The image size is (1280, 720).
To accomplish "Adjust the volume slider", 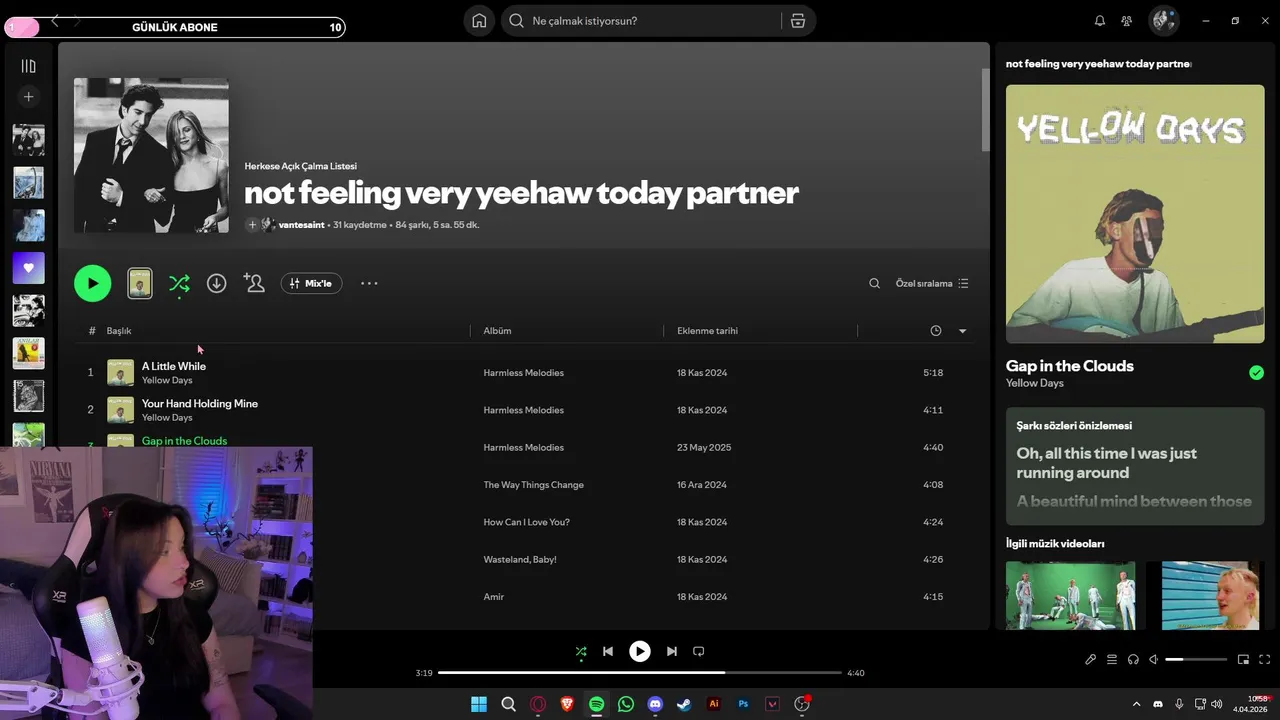I will (1196, 660).
